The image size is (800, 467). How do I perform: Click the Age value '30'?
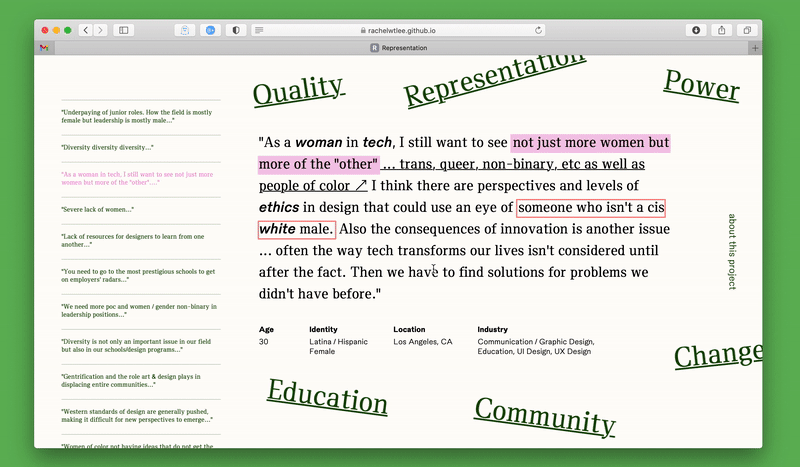click(x=263, y=342)
